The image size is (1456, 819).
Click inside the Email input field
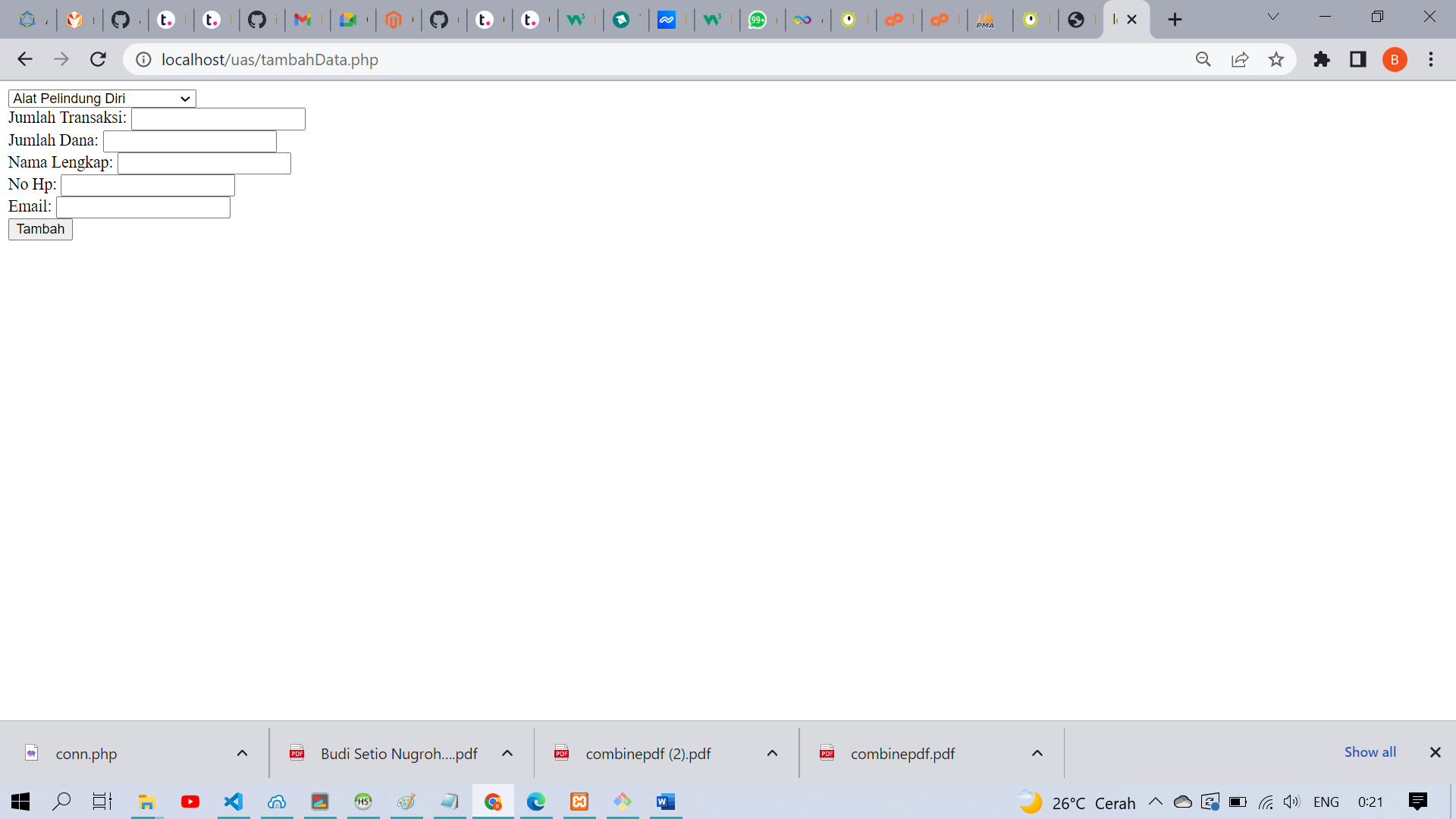pos(143,207)
